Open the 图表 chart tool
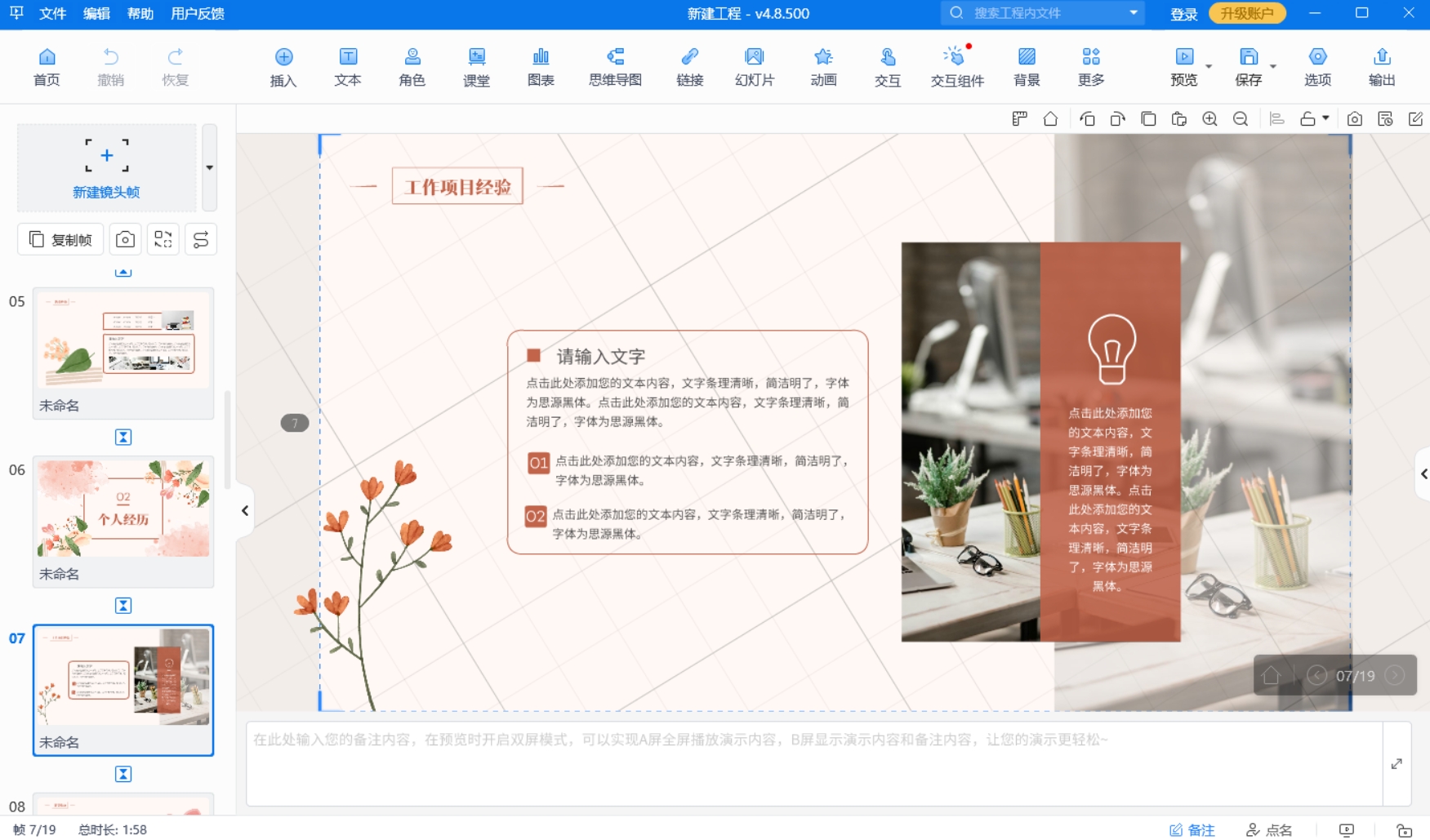The height and width of the screenshot is (840, 1430). (x=541, y=67)
